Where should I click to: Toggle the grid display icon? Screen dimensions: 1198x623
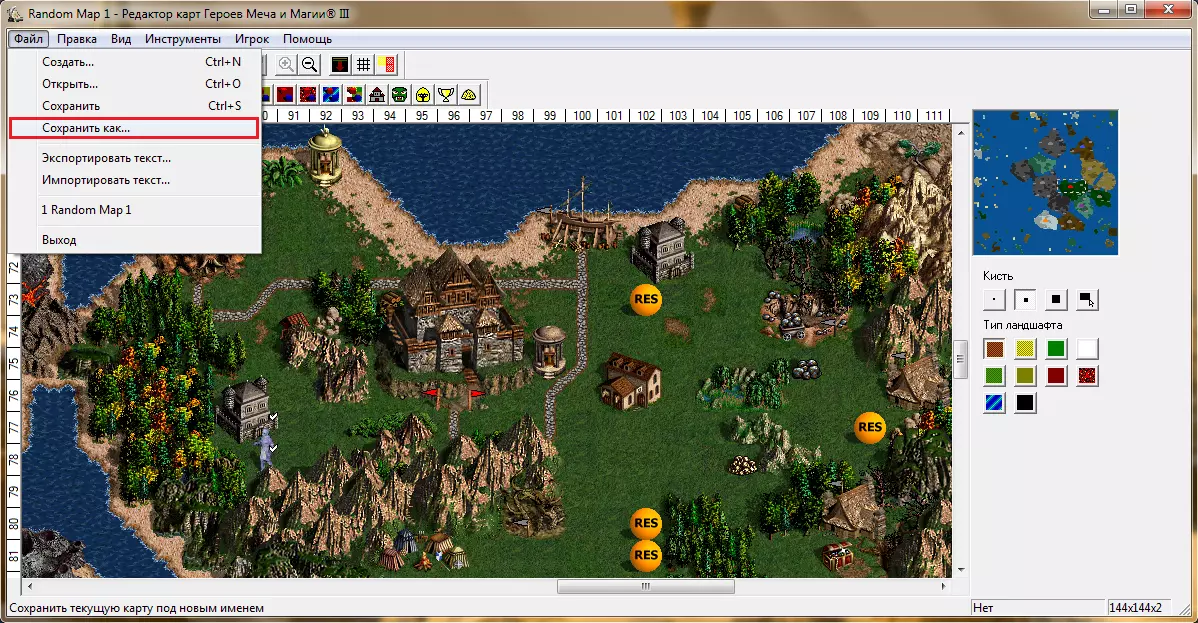tap(364, 65)
